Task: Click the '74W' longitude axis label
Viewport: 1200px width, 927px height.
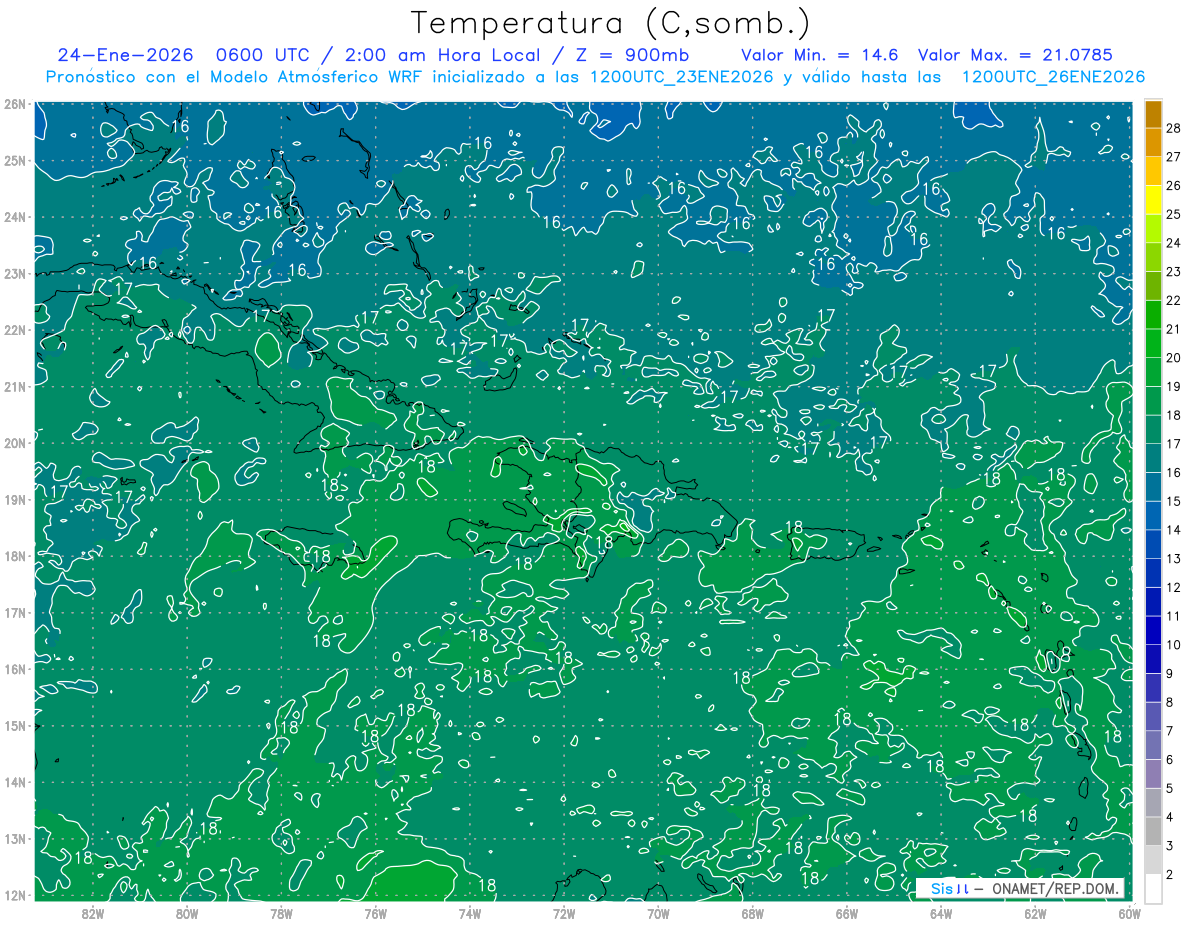Action: (x=470, y=913)
